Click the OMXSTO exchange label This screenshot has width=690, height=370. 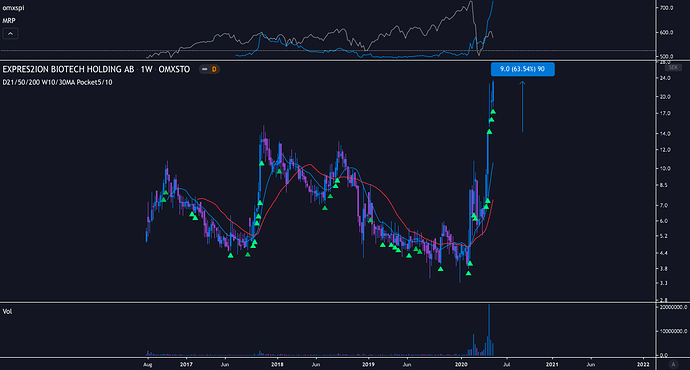click(x=174, y=69)
